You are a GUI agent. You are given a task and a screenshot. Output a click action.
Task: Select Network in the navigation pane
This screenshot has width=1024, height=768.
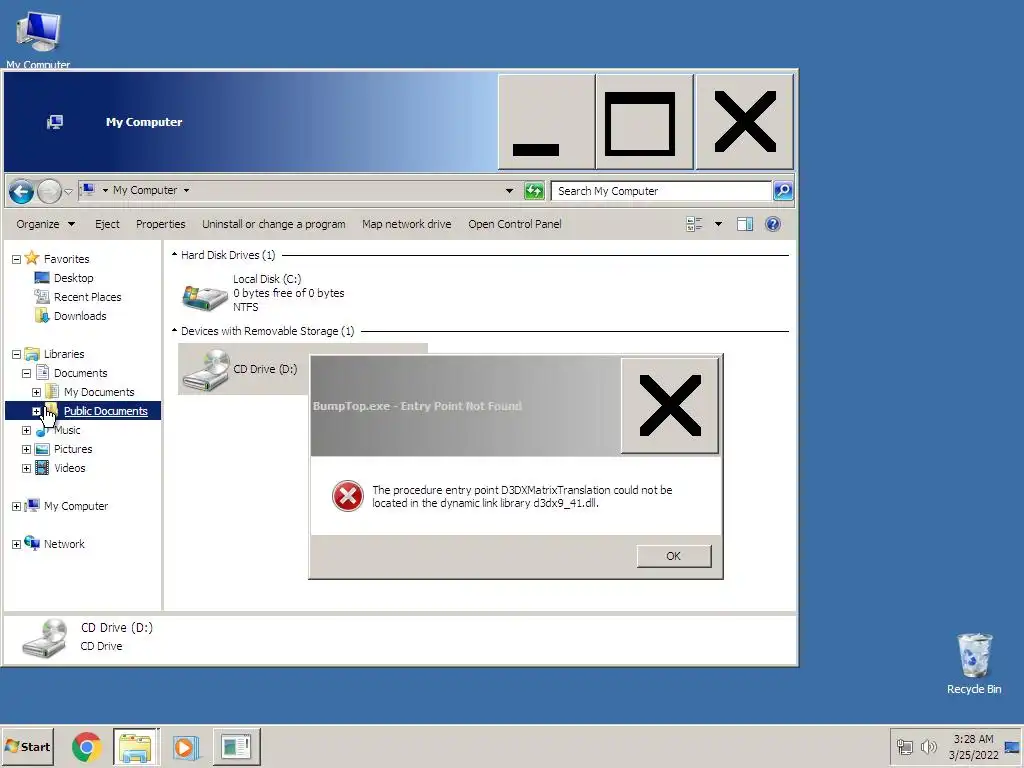[64, 544]
